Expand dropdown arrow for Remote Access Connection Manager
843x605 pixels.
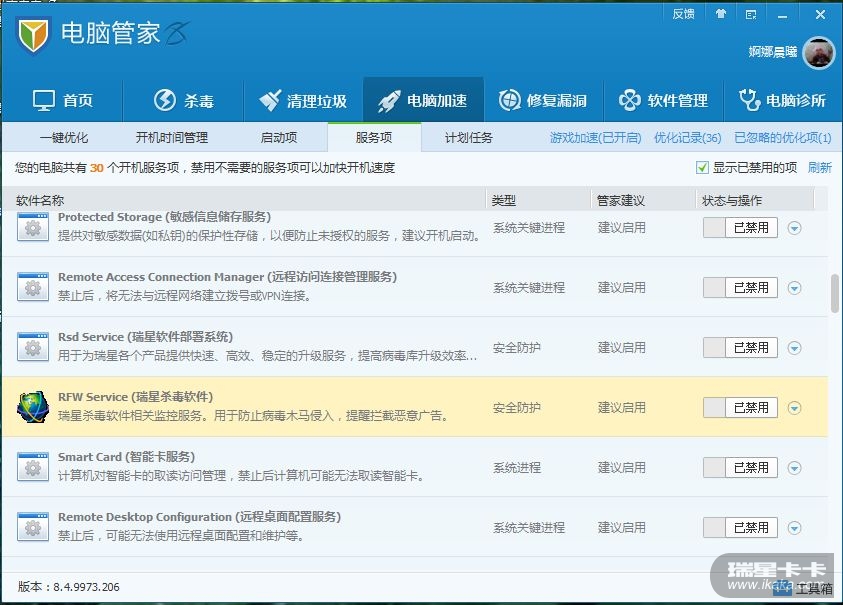(x=795, y=288)
